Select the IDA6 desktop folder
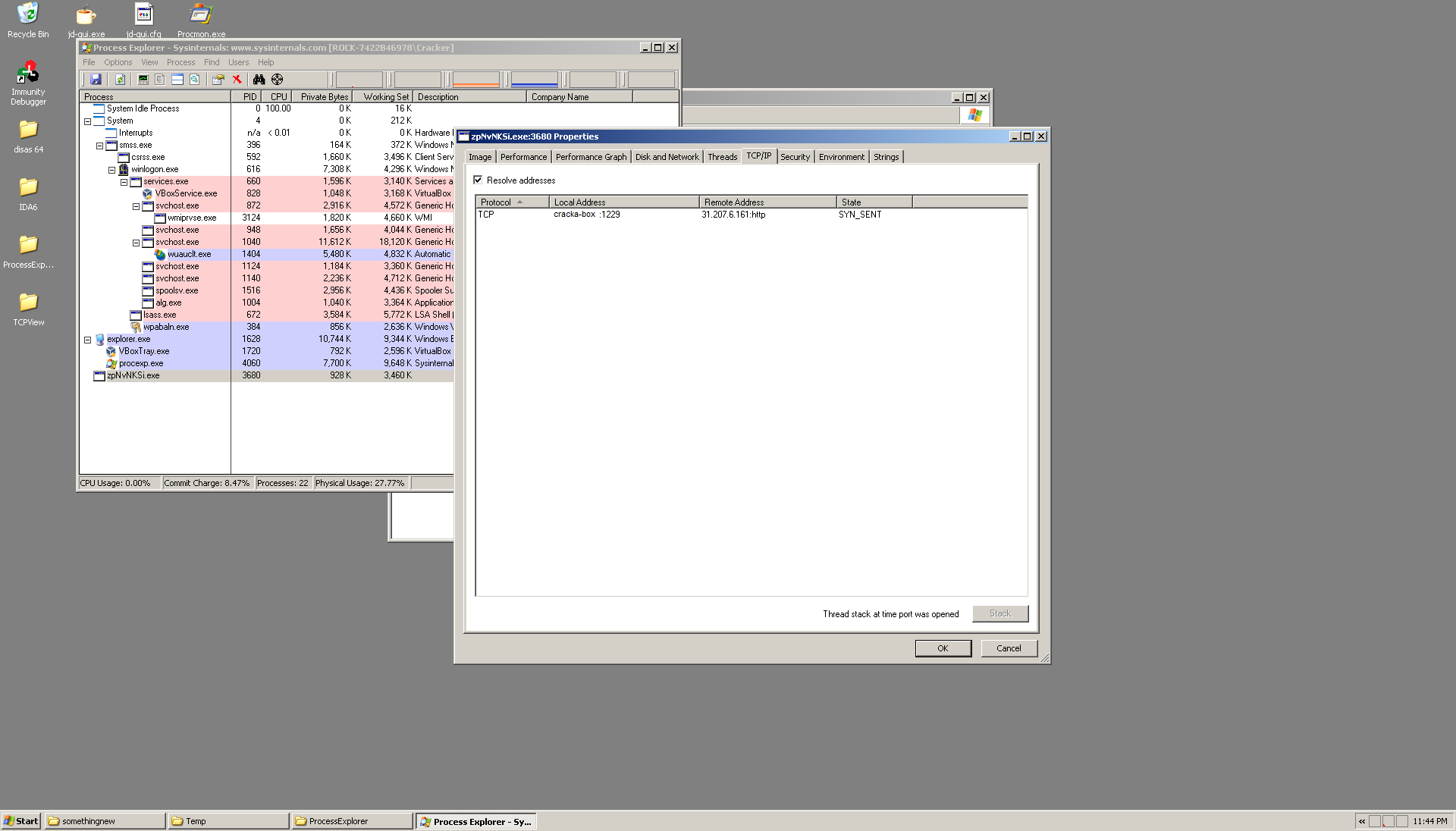This screenshot has height=831, width=1456. (x=28, y=194)
